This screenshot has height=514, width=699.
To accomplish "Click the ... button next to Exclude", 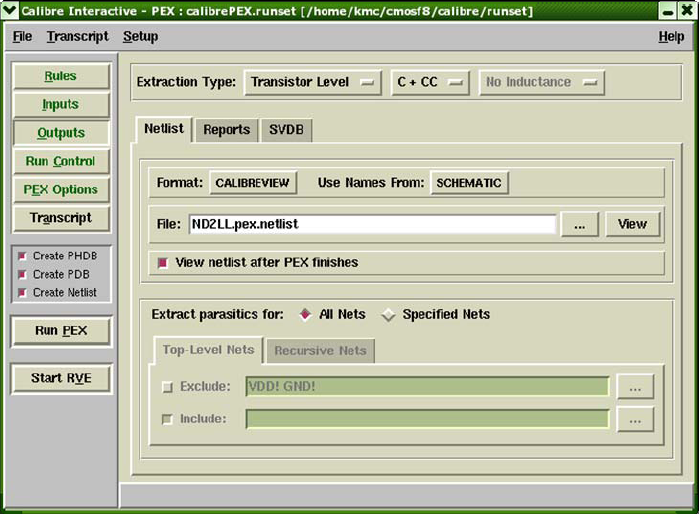I will pos(635,387).
